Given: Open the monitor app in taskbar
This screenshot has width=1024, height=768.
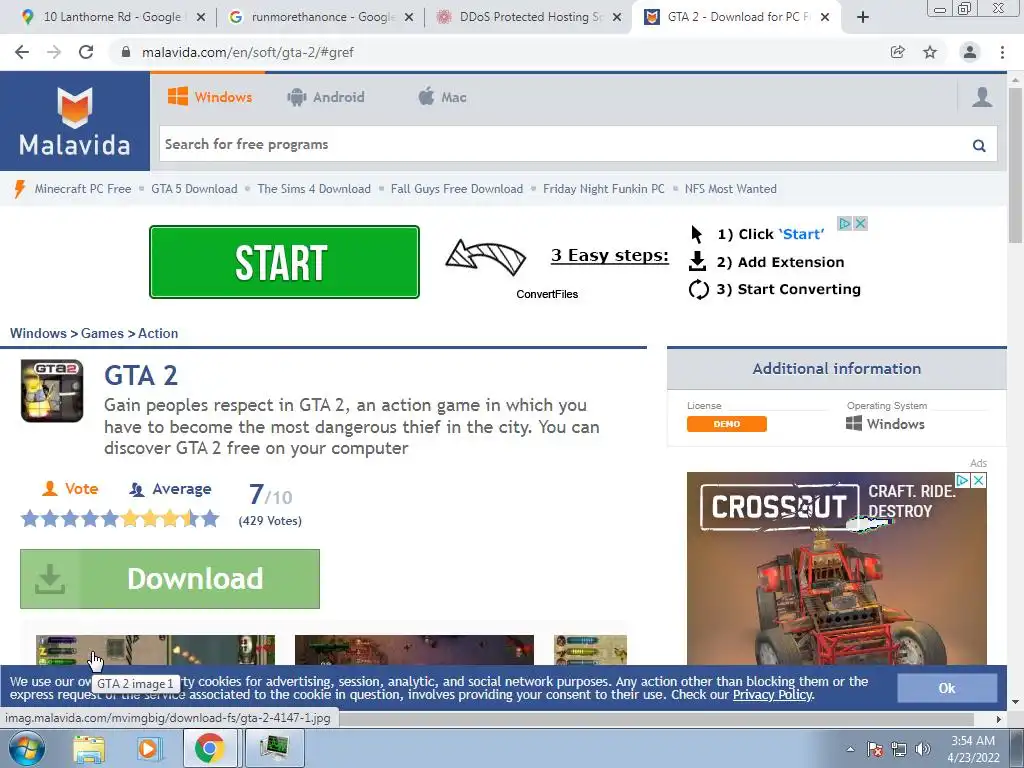Looking at the screenshot, I should (274, 748).
